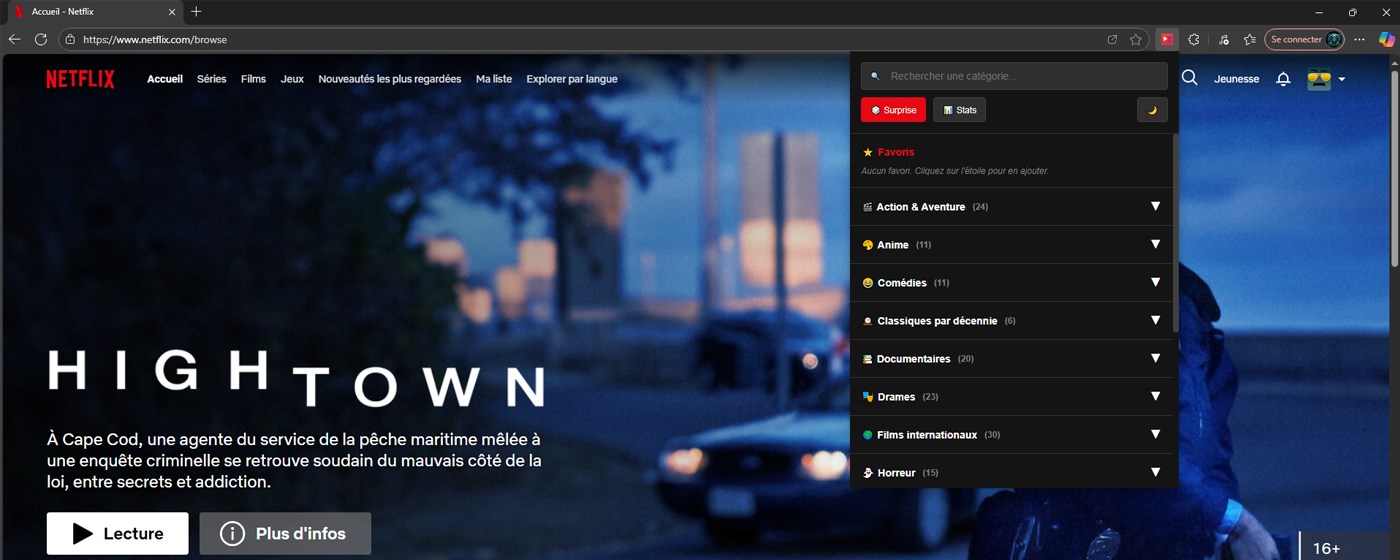
Task: Click the Drames masks icon
Action: (868, 397)
